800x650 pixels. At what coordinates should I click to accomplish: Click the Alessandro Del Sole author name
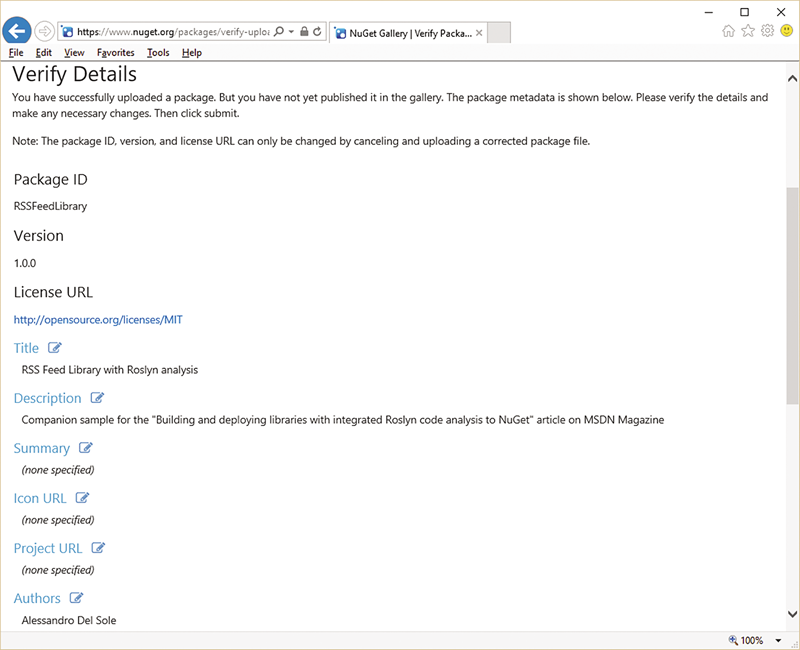(69, 620)
